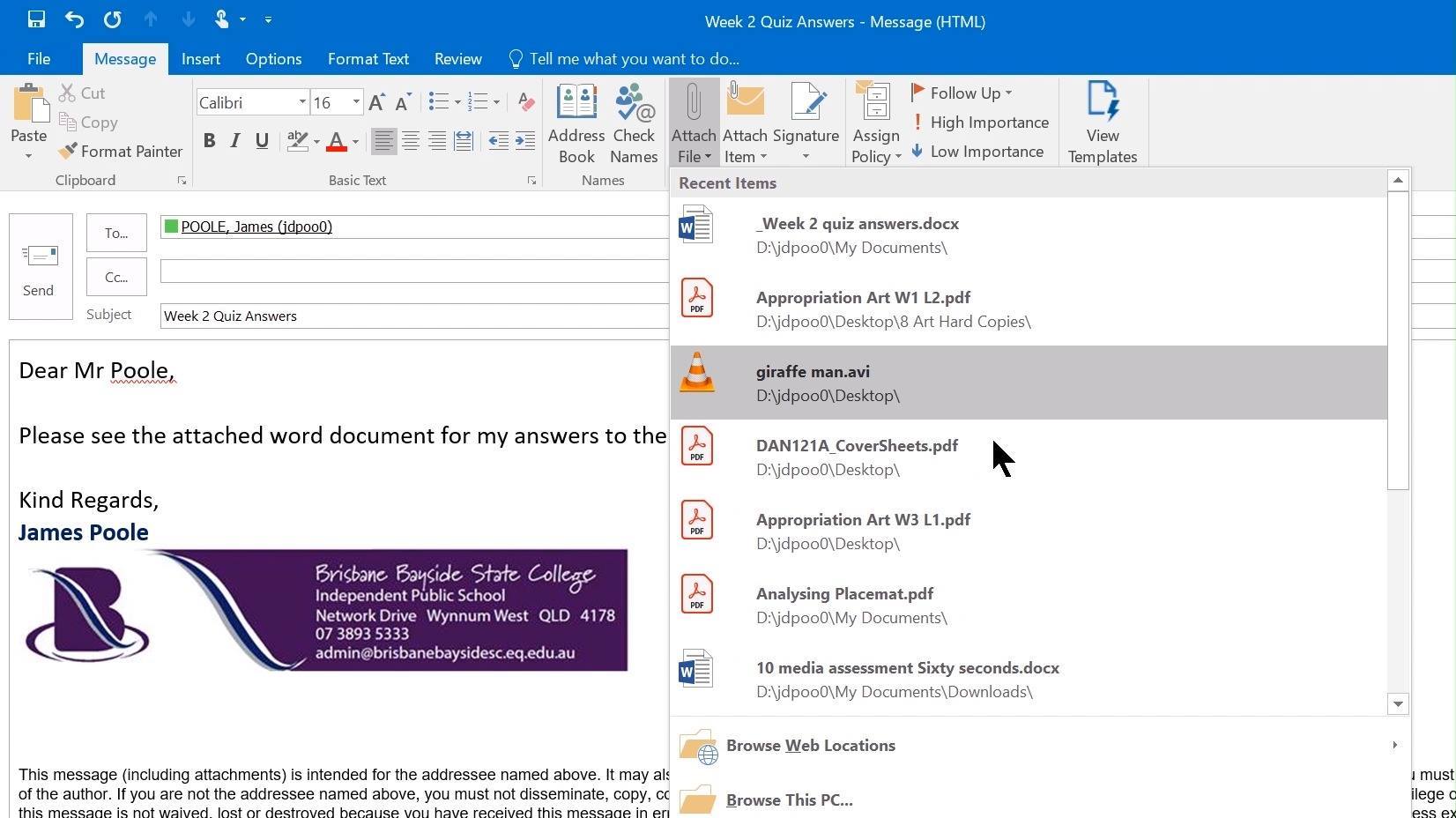Send the email
This screenshot has height=818, width=1456.
click(41, 266)
